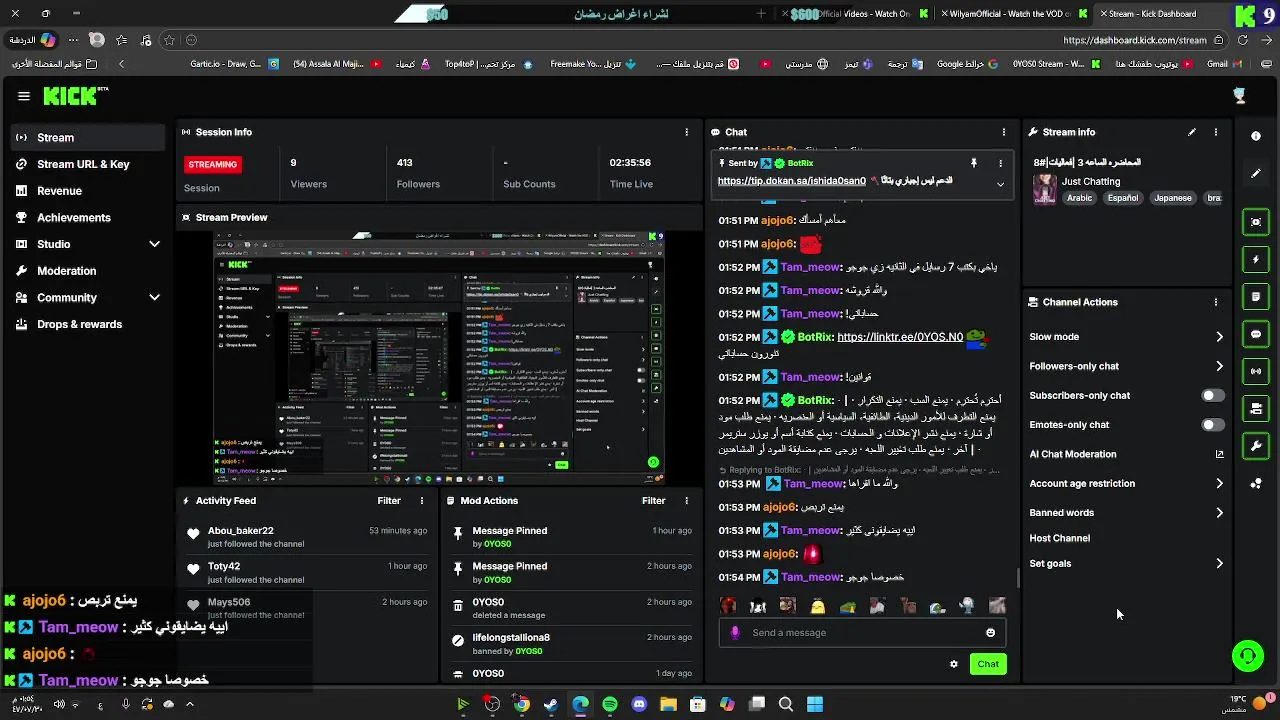Toggle Subscribers-only chat switch
1280x720 pixels.
pos(1212,395)
